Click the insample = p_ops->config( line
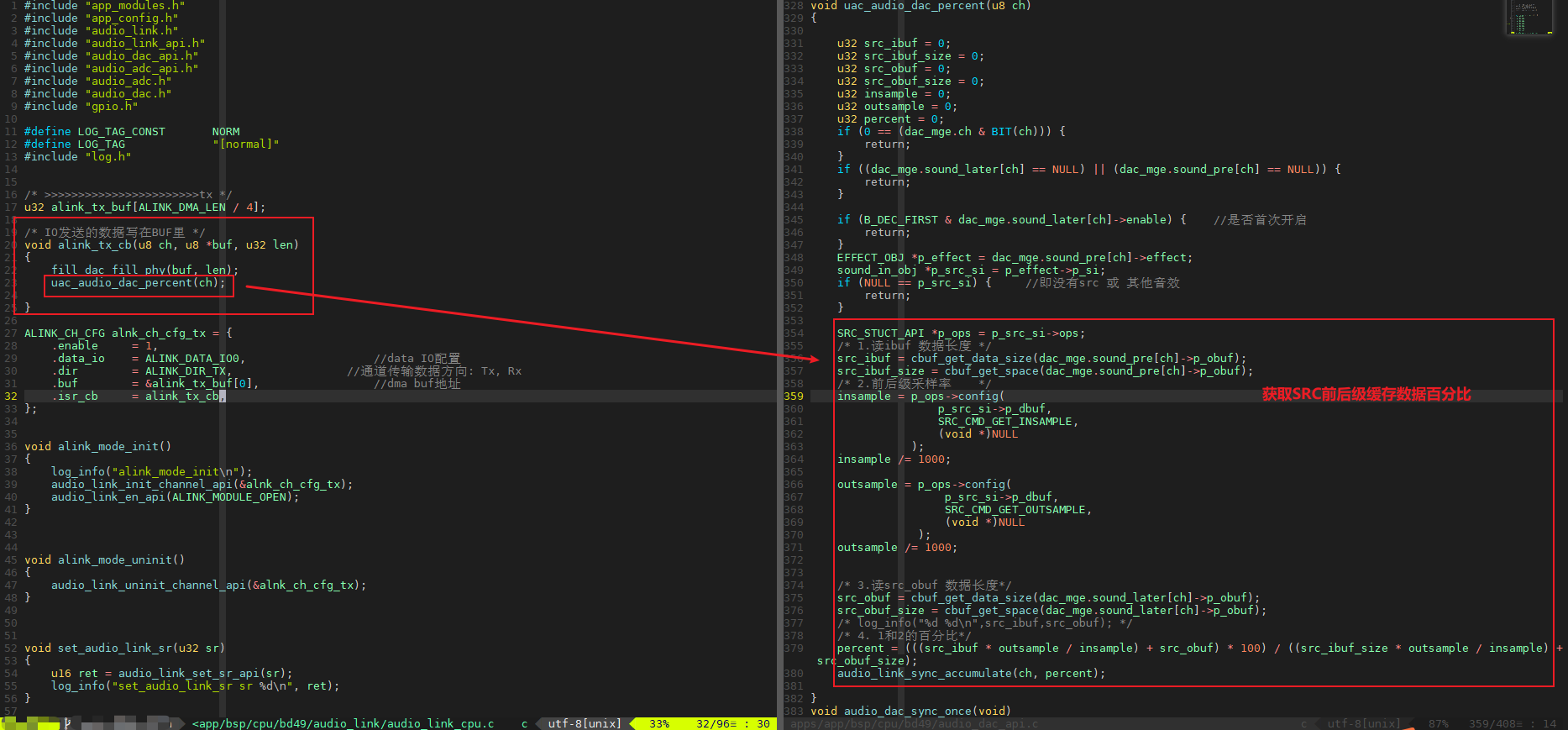This screenshot has height=730, width=1568. click(921, 396)
